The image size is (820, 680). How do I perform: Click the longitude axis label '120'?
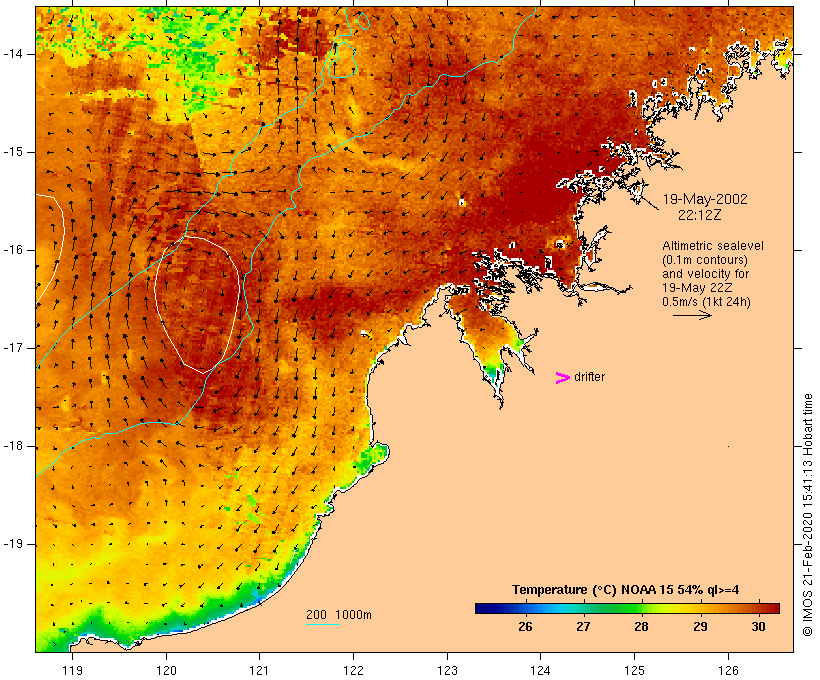click(x=166, y=671)
